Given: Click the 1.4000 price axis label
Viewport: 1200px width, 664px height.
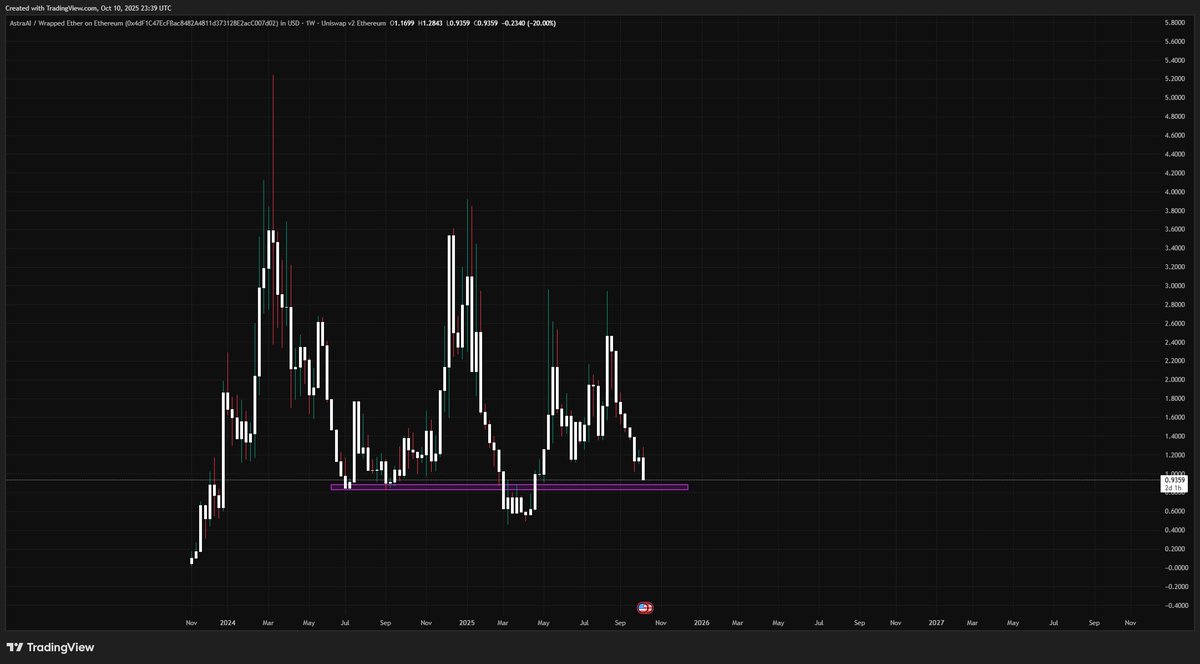Looking at the screenshot, I should click(1174, 437).
